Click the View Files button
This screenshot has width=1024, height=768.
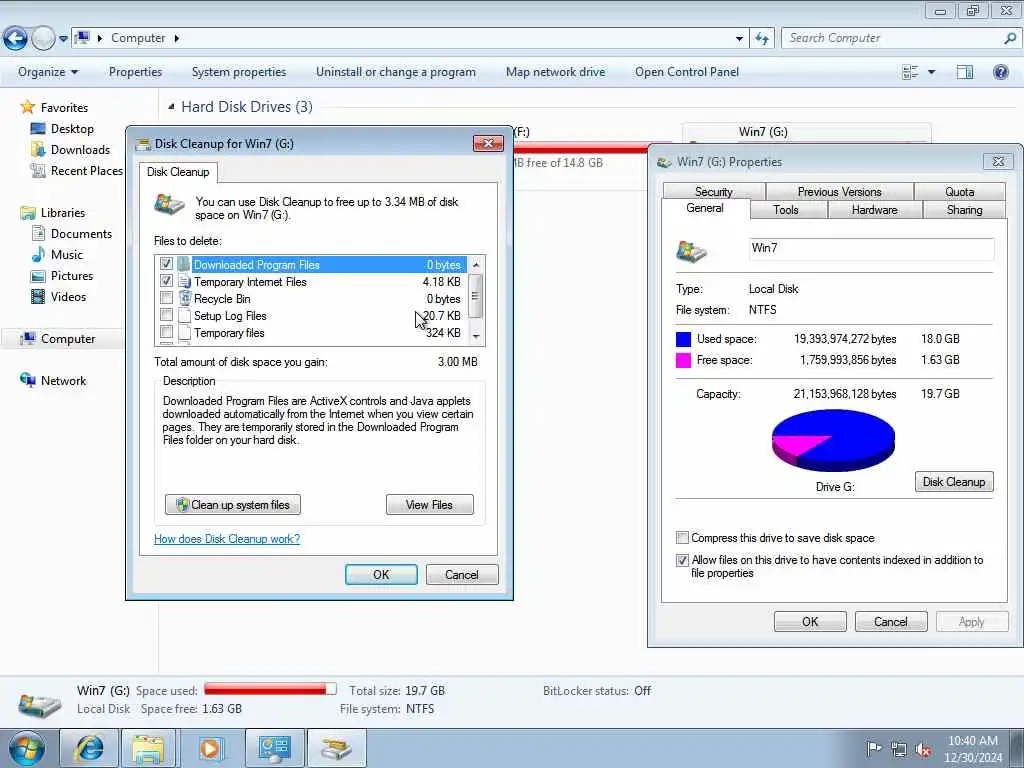(x=429, y=504)
